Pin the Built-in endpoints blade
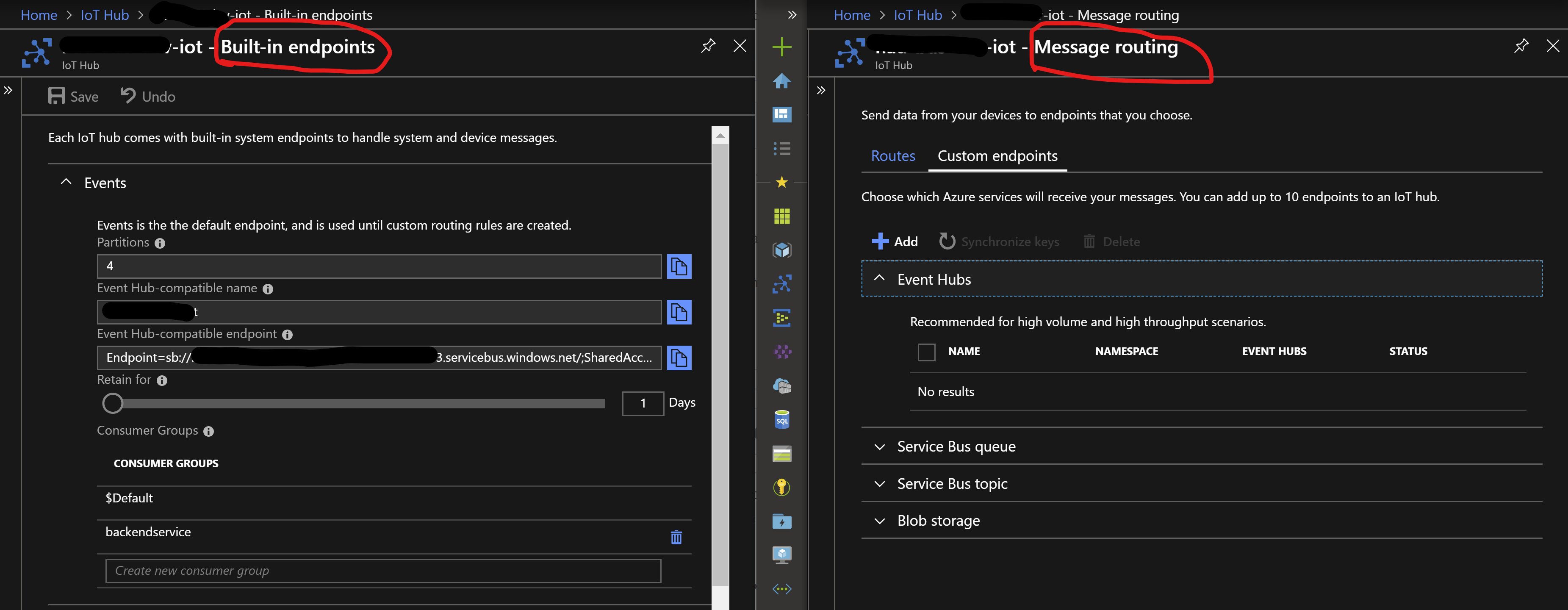The height and width of the screenshot is (610, 1568). pyautogui.click(x=708, y=46)
